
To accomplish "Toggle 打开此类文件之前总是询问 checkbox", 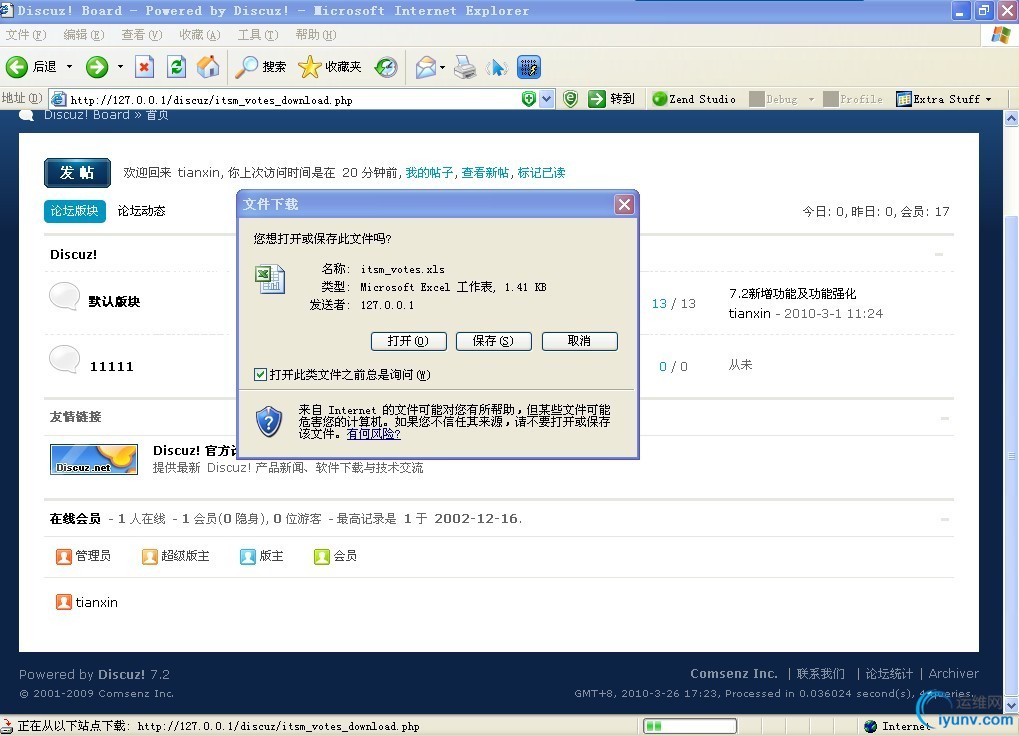I will 260,374.
